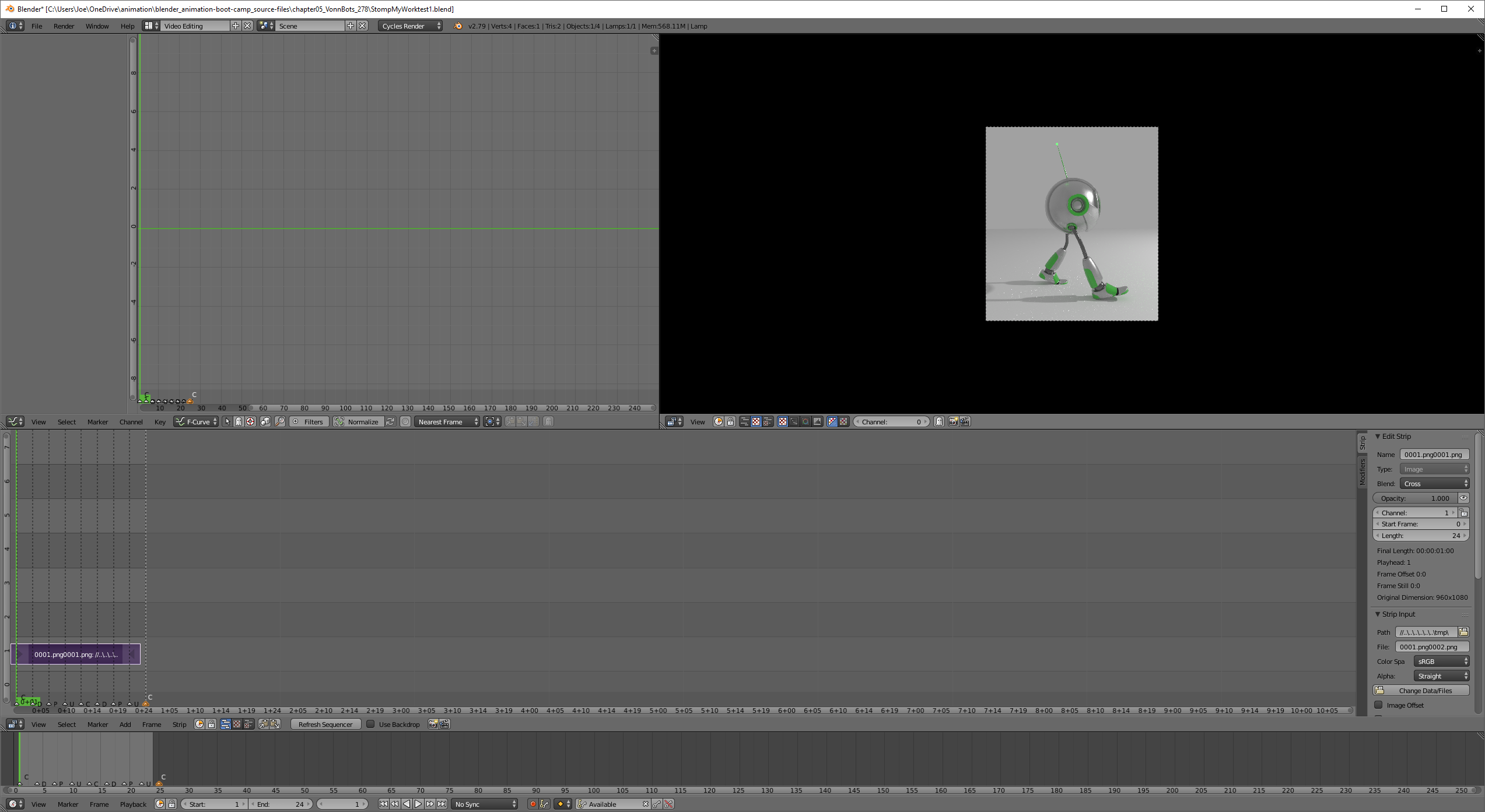
Task: Click the Opacity slider field
Action: coord(1415,498)
